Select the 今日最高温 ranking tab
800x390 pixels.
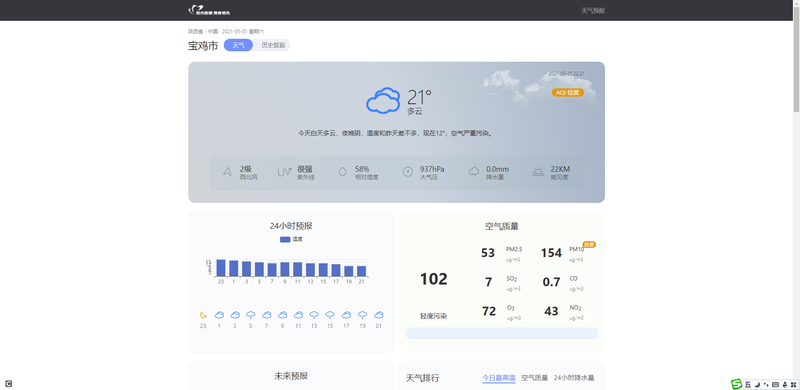[498, 378]
